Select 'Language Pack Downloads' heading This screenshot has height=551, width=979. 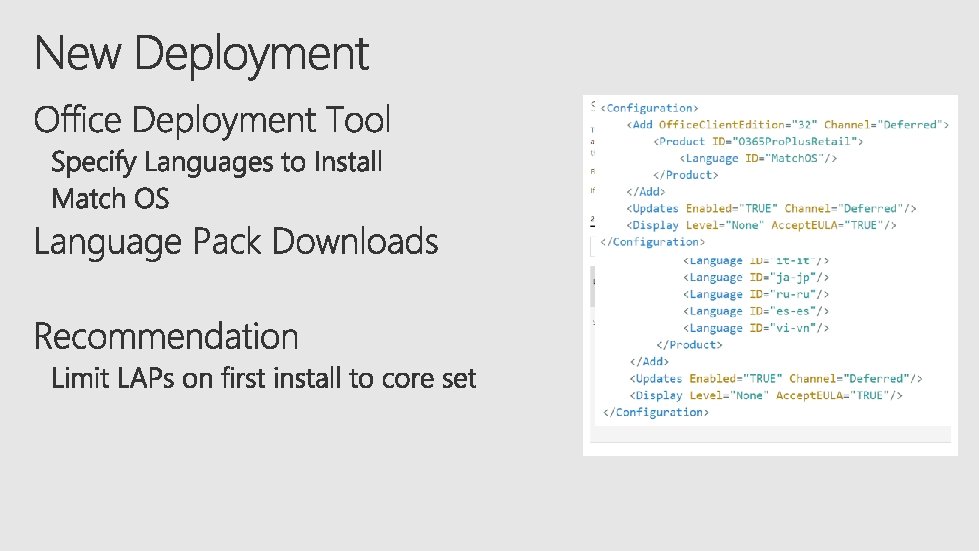(x=236, y=242)
